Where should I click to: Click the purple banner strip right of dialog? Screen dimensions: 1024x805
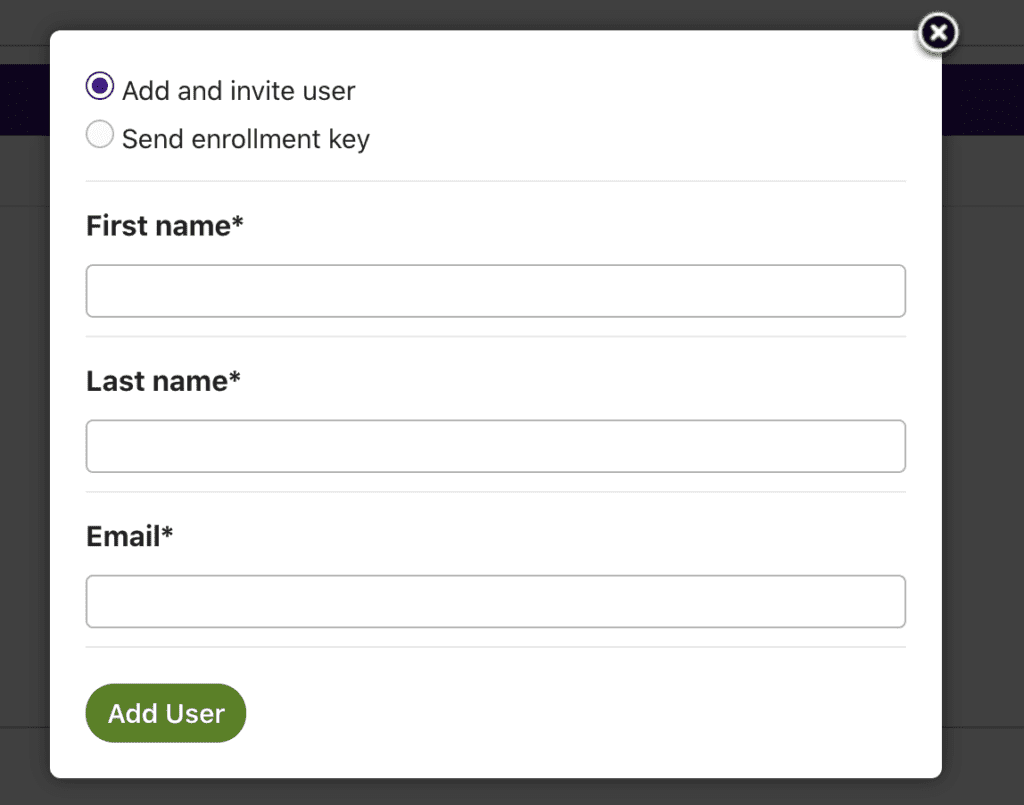(982, 100)
